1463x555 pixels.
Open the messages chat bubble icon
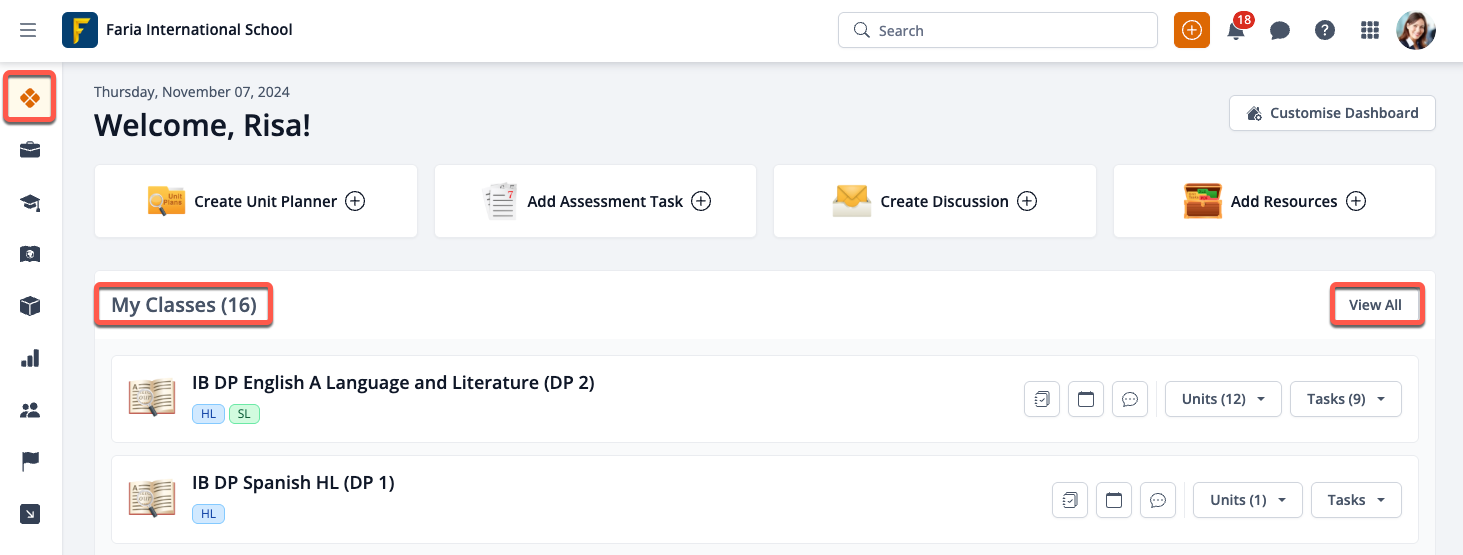click(x=1279, y=31)
